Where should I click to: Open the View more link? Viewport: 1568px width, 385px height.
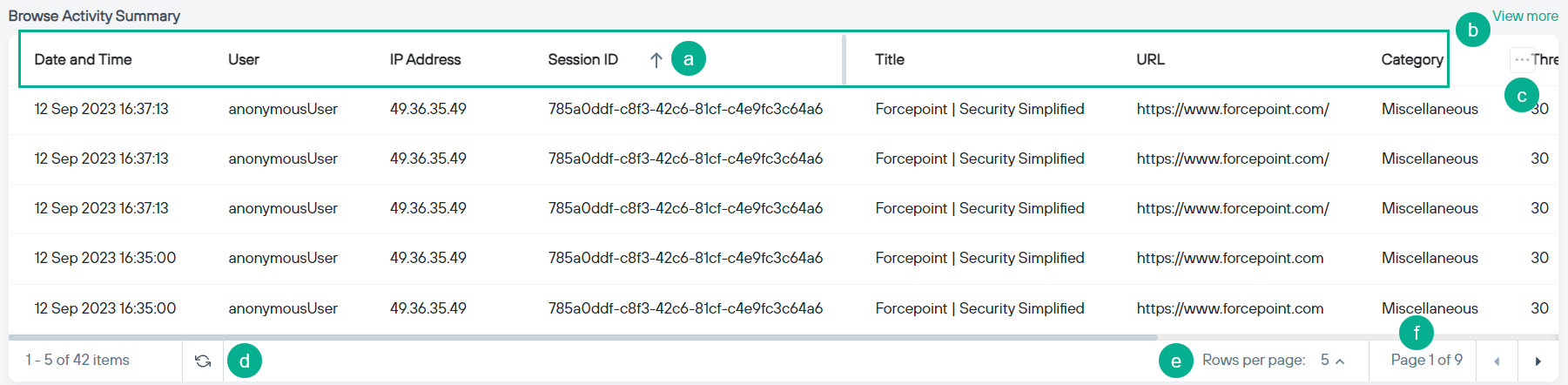point(1525,16)
